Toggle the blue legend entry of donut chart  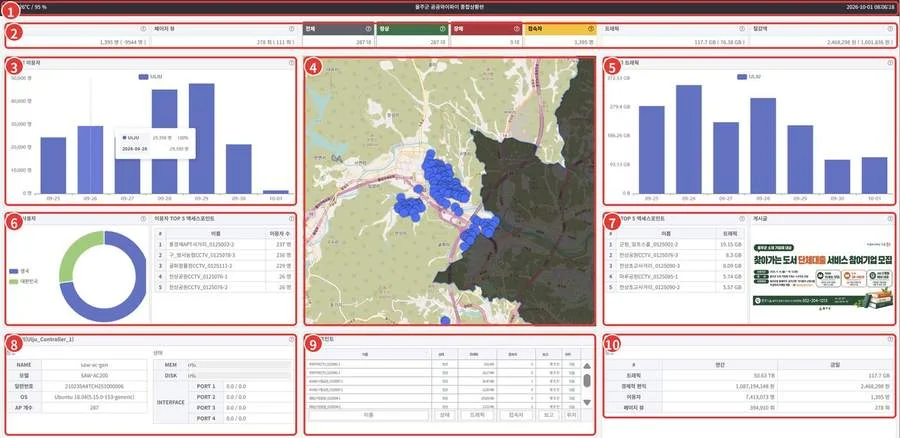point(21,270)
